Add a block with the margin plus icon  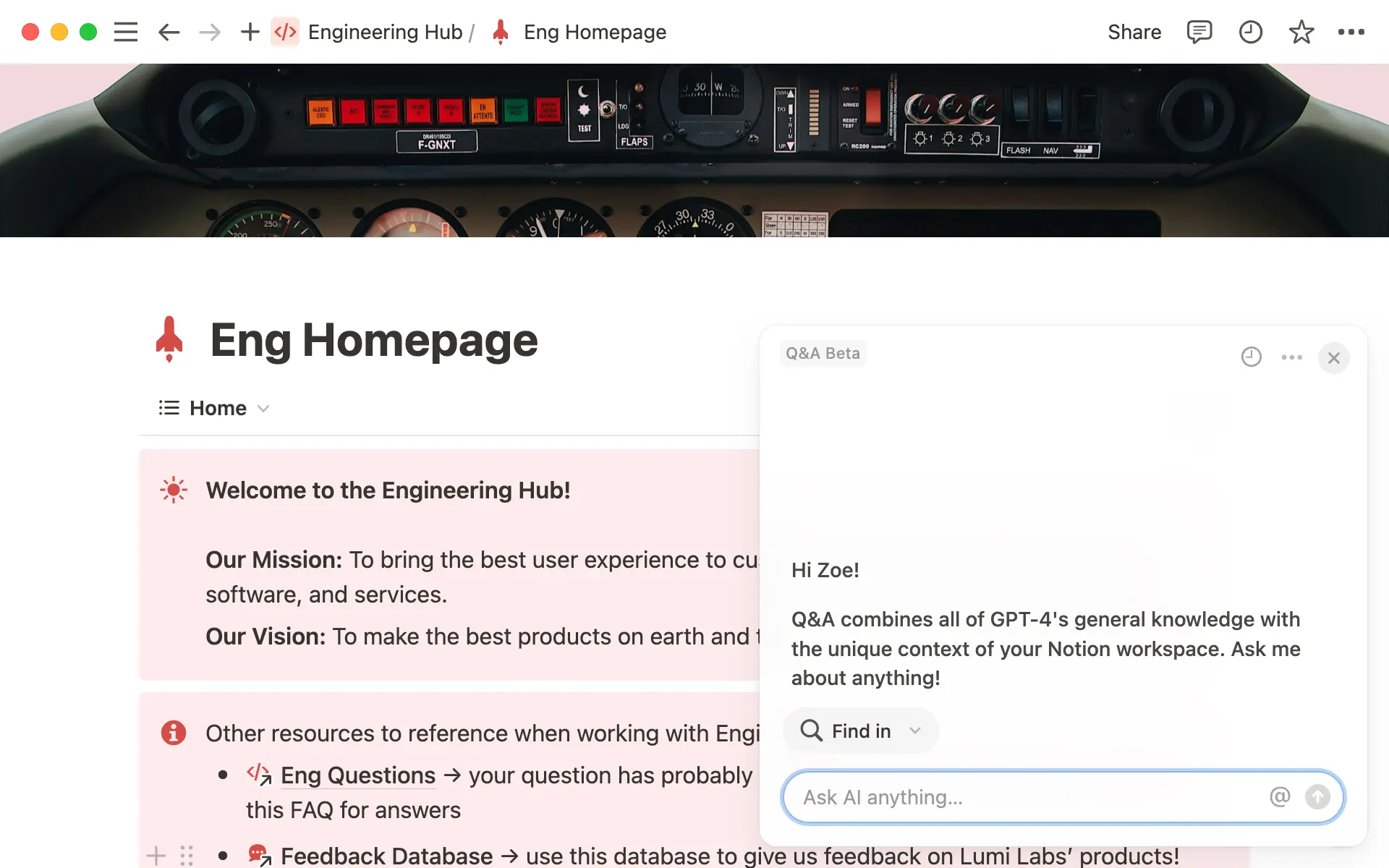tap(158, 855)
